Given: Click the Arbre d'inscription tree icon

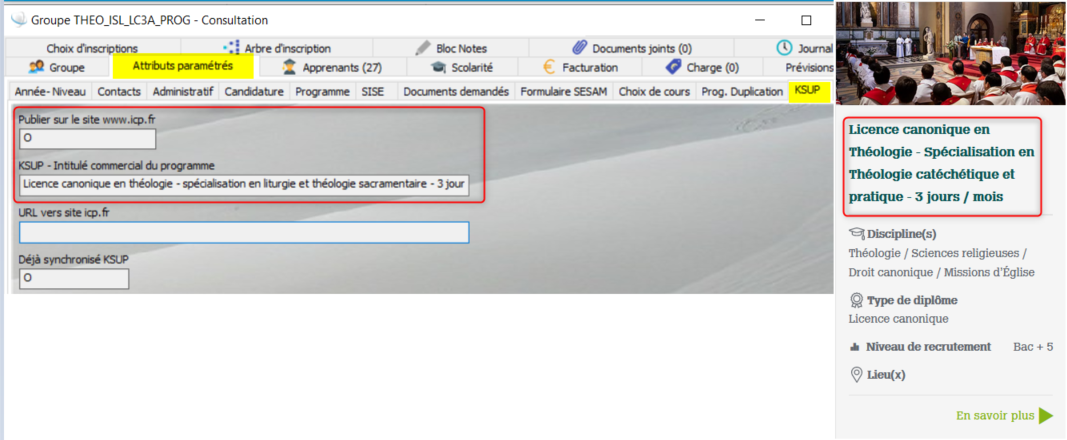Looking at the screenshot, I should pyautogui.click(x=232, y=48).
